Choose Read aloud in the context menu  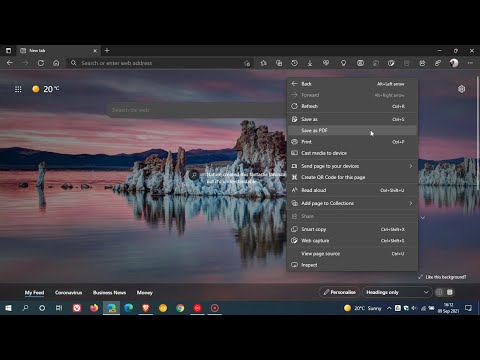tap(352, 190)
